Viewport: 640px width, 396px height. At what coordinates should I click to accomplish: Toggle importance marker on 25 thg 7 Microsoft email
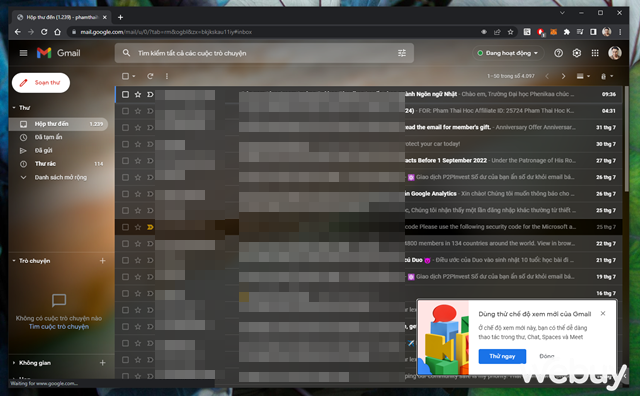tap(150, 227)
